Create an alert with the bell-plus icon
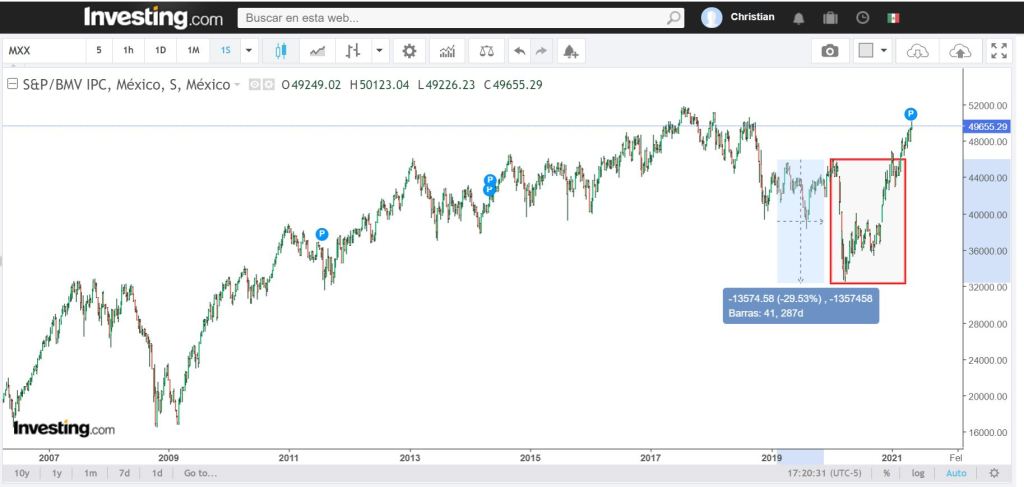 pos(570,50)
